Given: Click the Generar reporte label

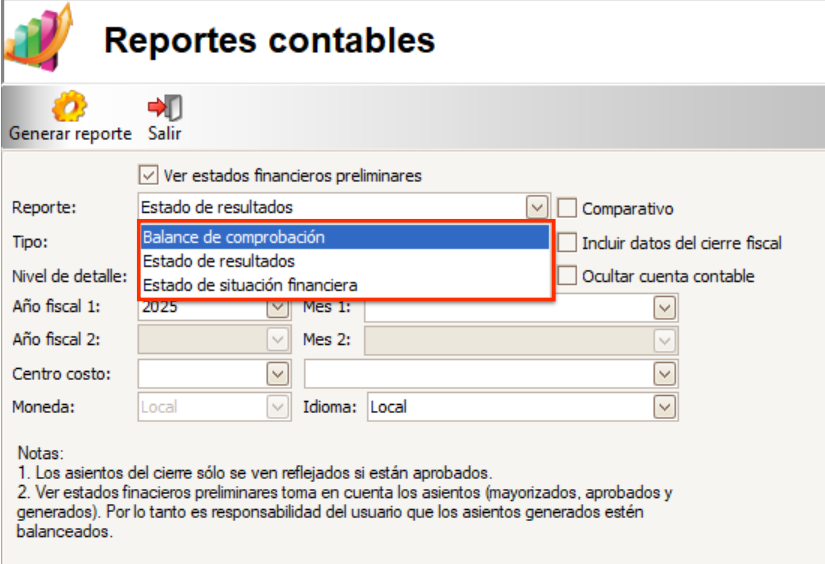Looking at the screenshot, I should pyautogui.click(x=70, y=134).
